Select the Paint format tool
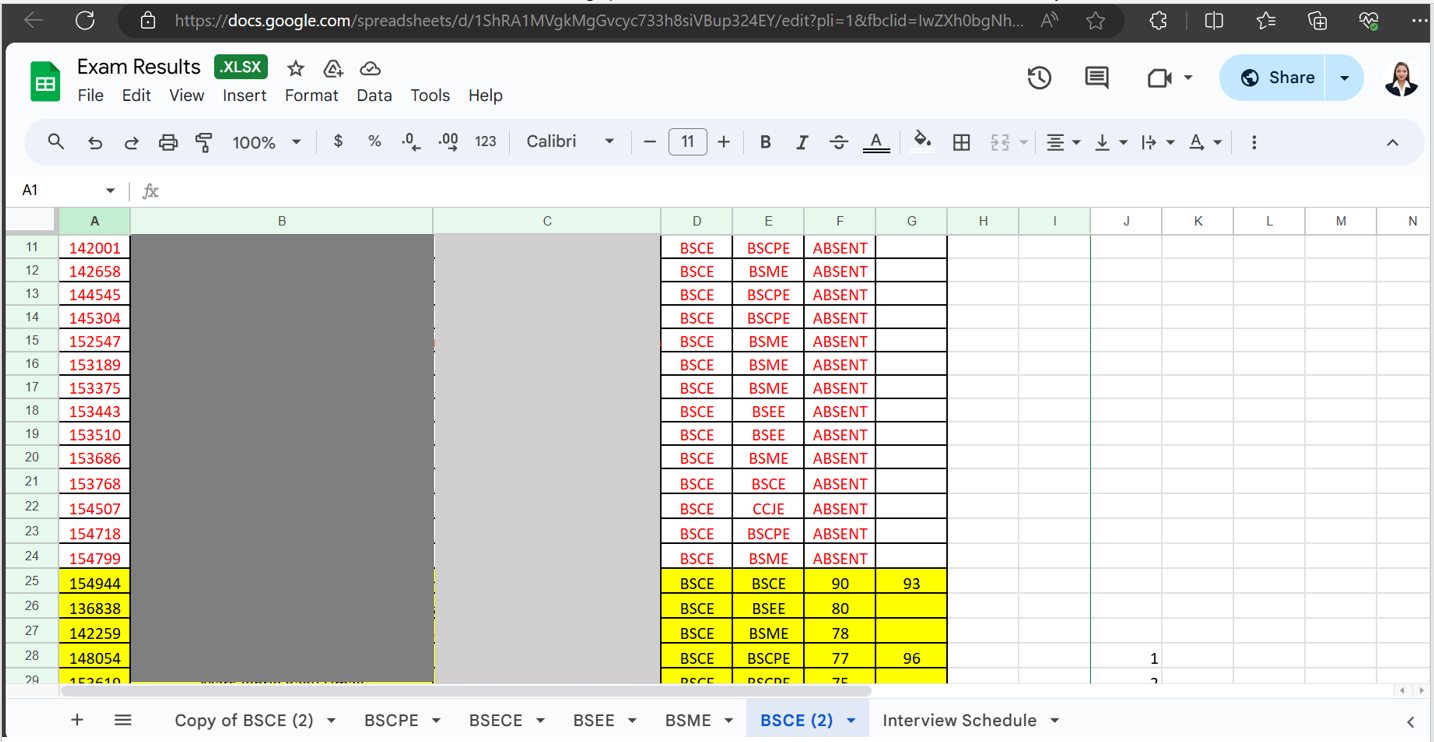This screenshot has height=742, width=1434. (x=204, y=143)
